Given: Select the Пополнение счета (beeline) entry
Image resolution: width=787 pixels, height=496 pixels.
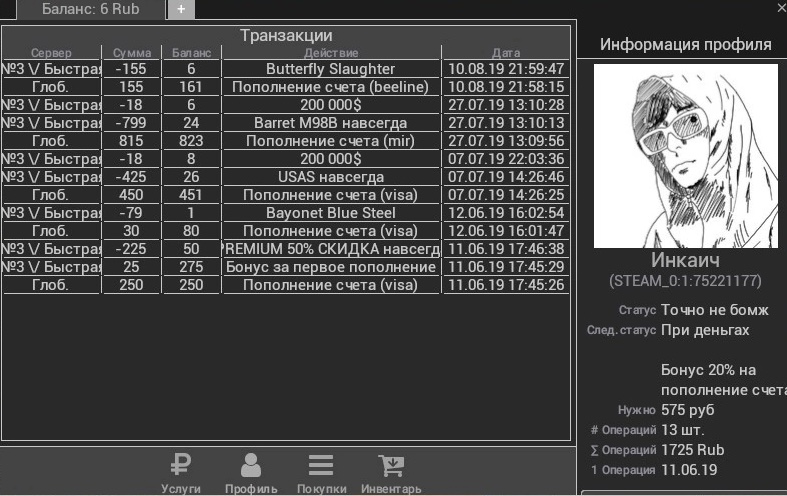Looking at the screenshot, I should tap(330, 87).
